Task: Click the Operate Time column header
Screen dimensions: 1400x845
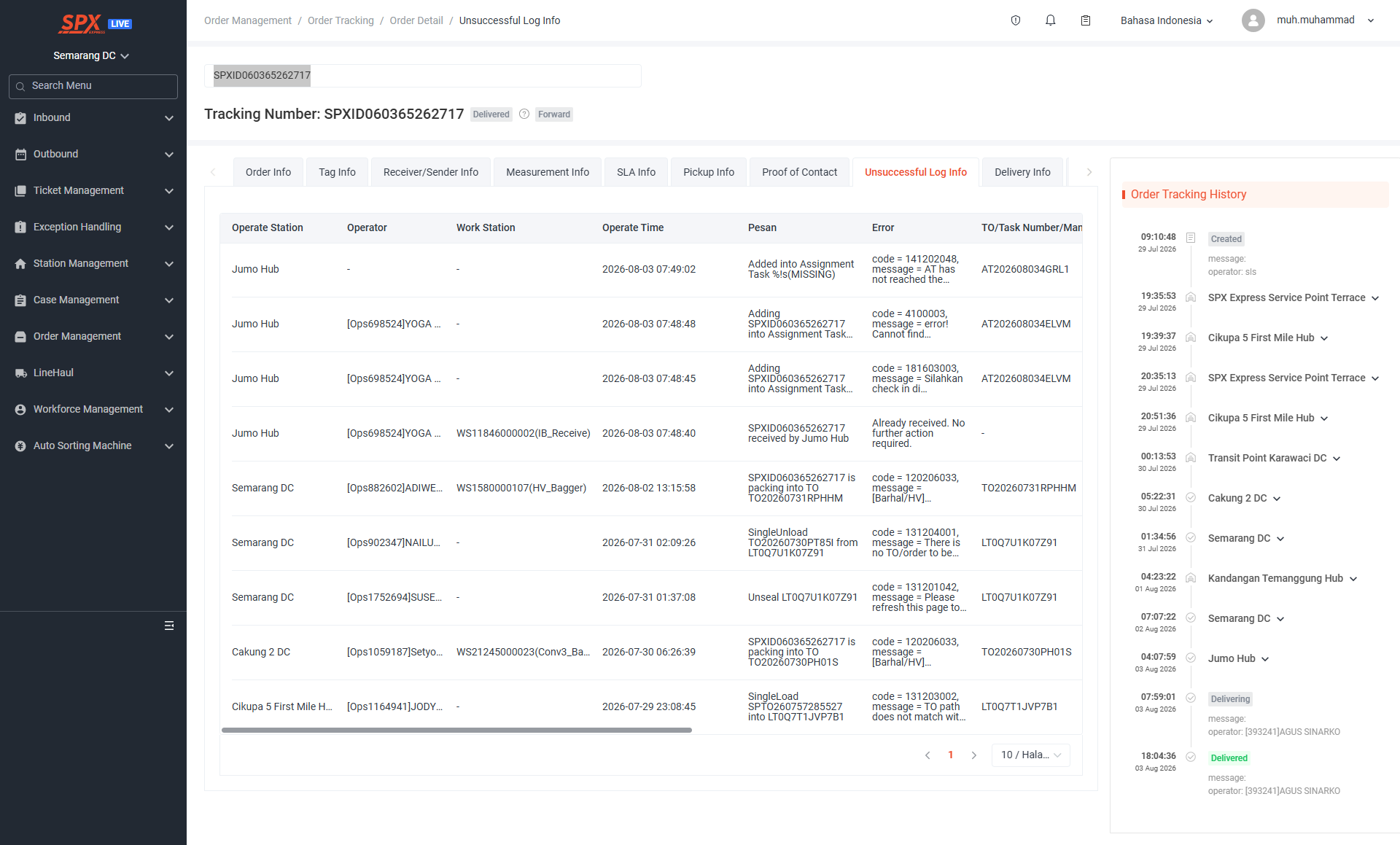Action: point(633,227)
